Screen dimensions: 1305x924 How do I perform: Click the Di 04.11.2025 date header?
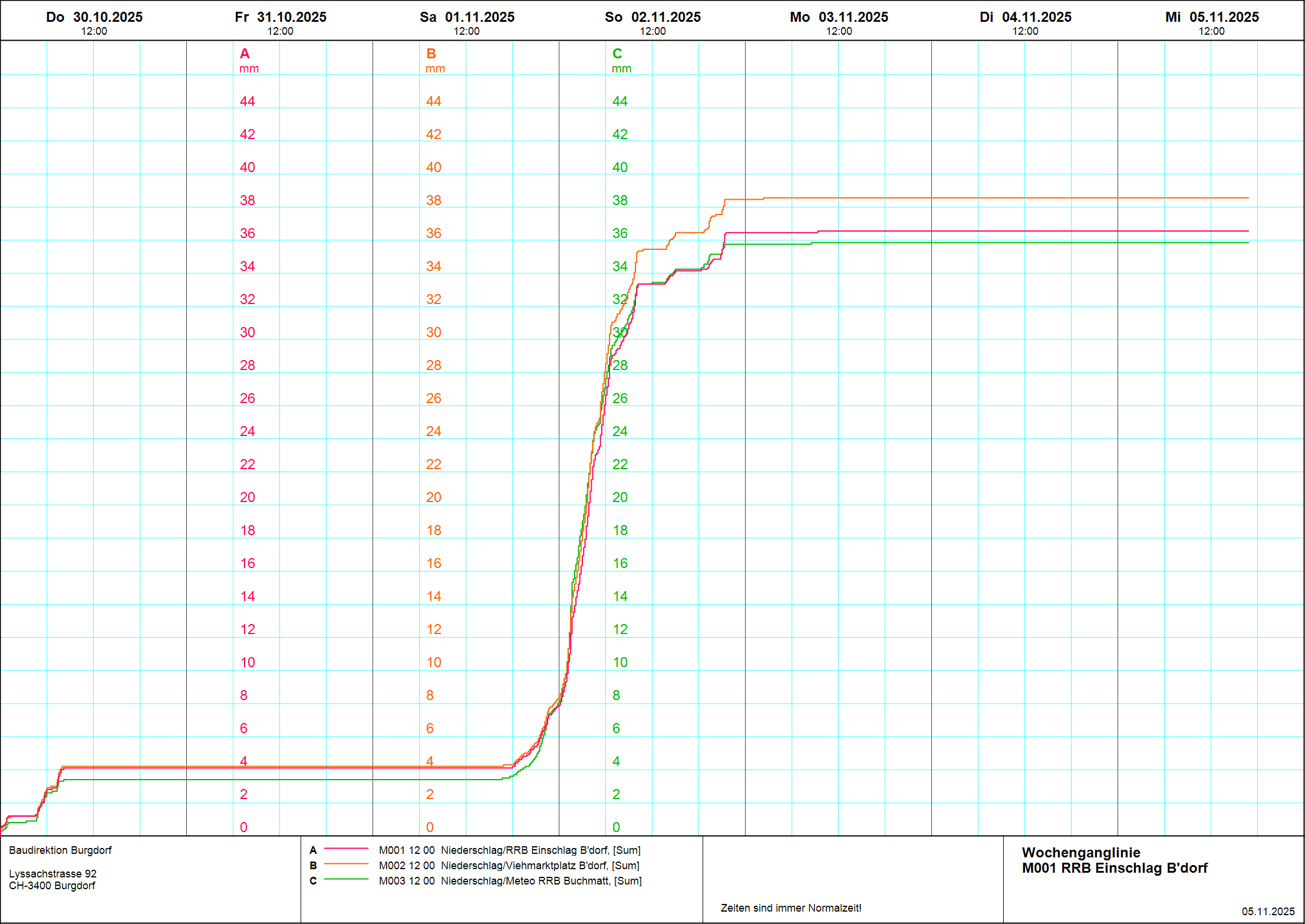tap(1025, 18)
